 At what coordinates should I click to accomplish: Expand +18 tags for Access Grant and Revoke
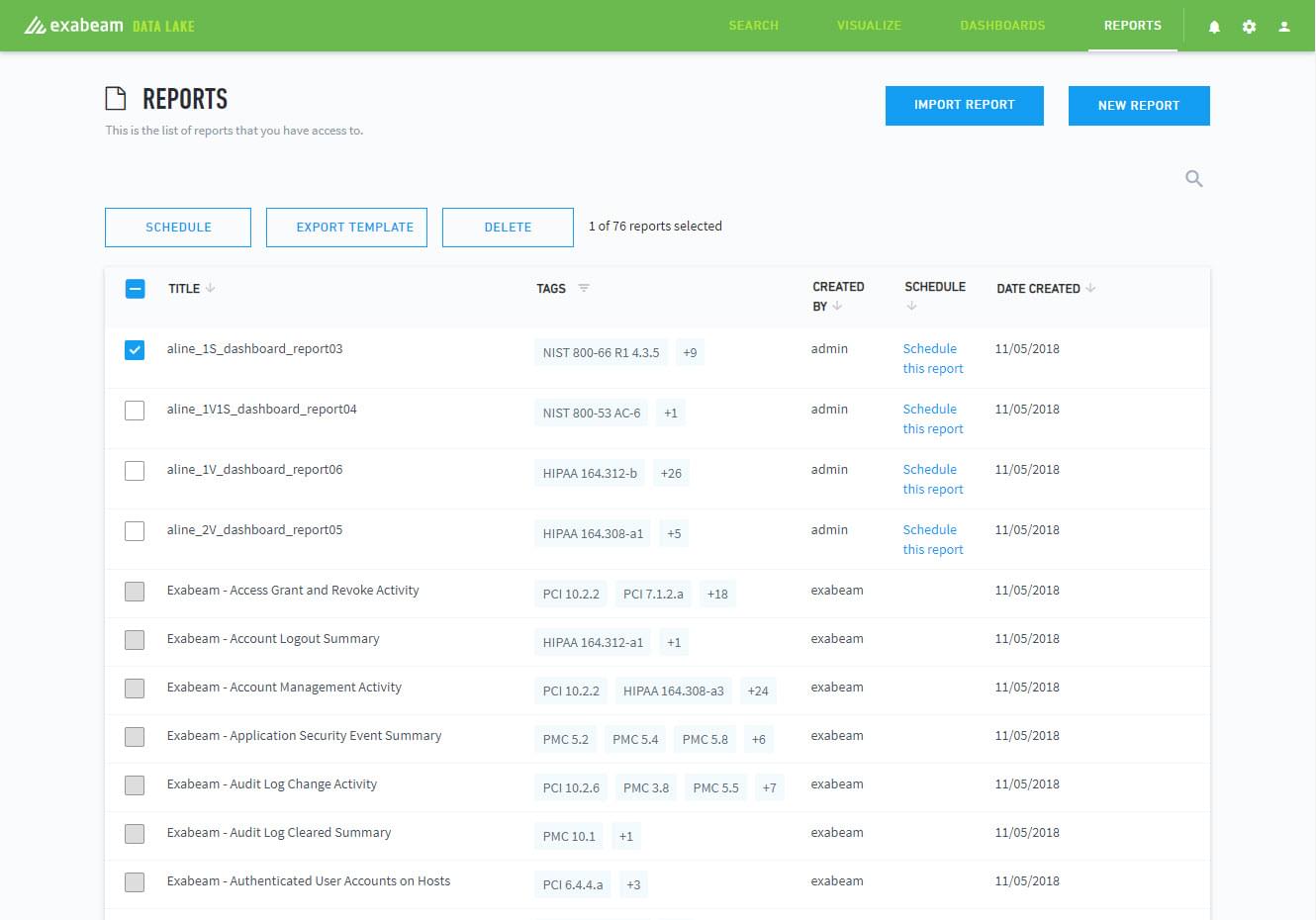(717, 594)
